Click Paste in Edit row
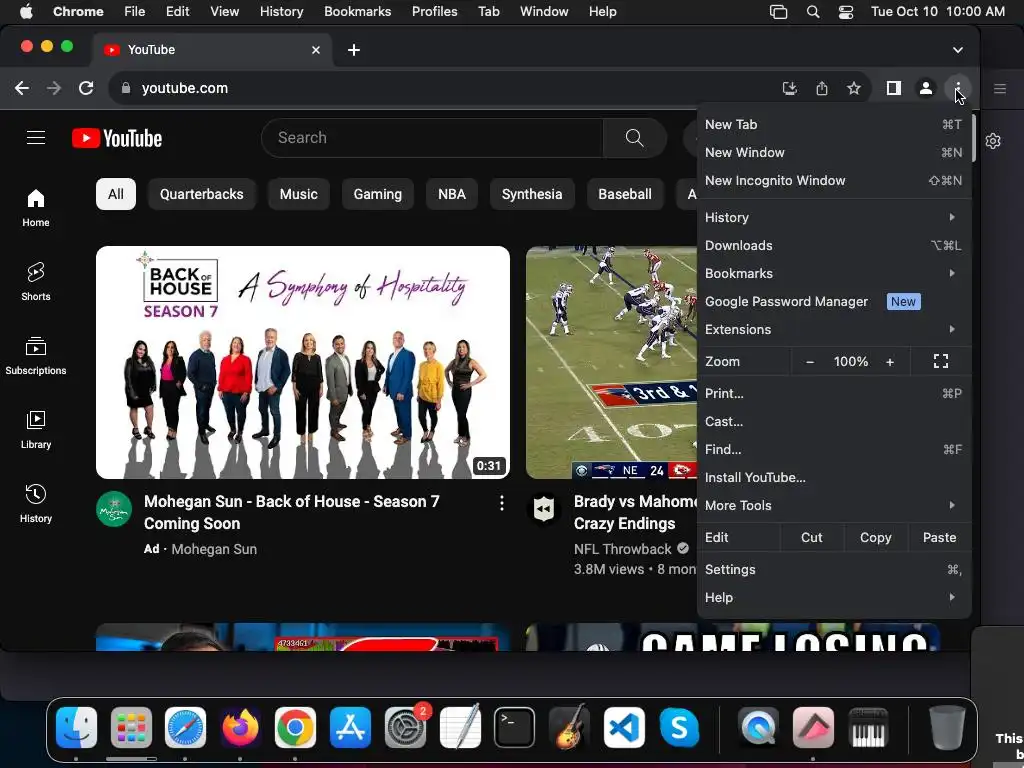The image size is (1024, 768). 939,537
